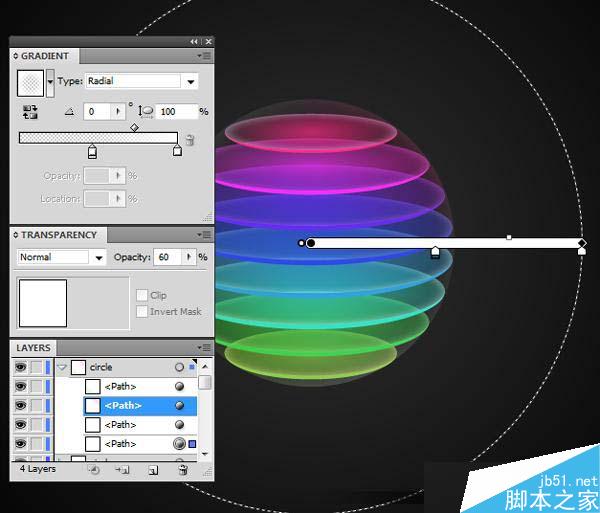Click the diamond end handle of the gradient annotator
The height and width of the screenshot is (513, 600).
point(582,243)
